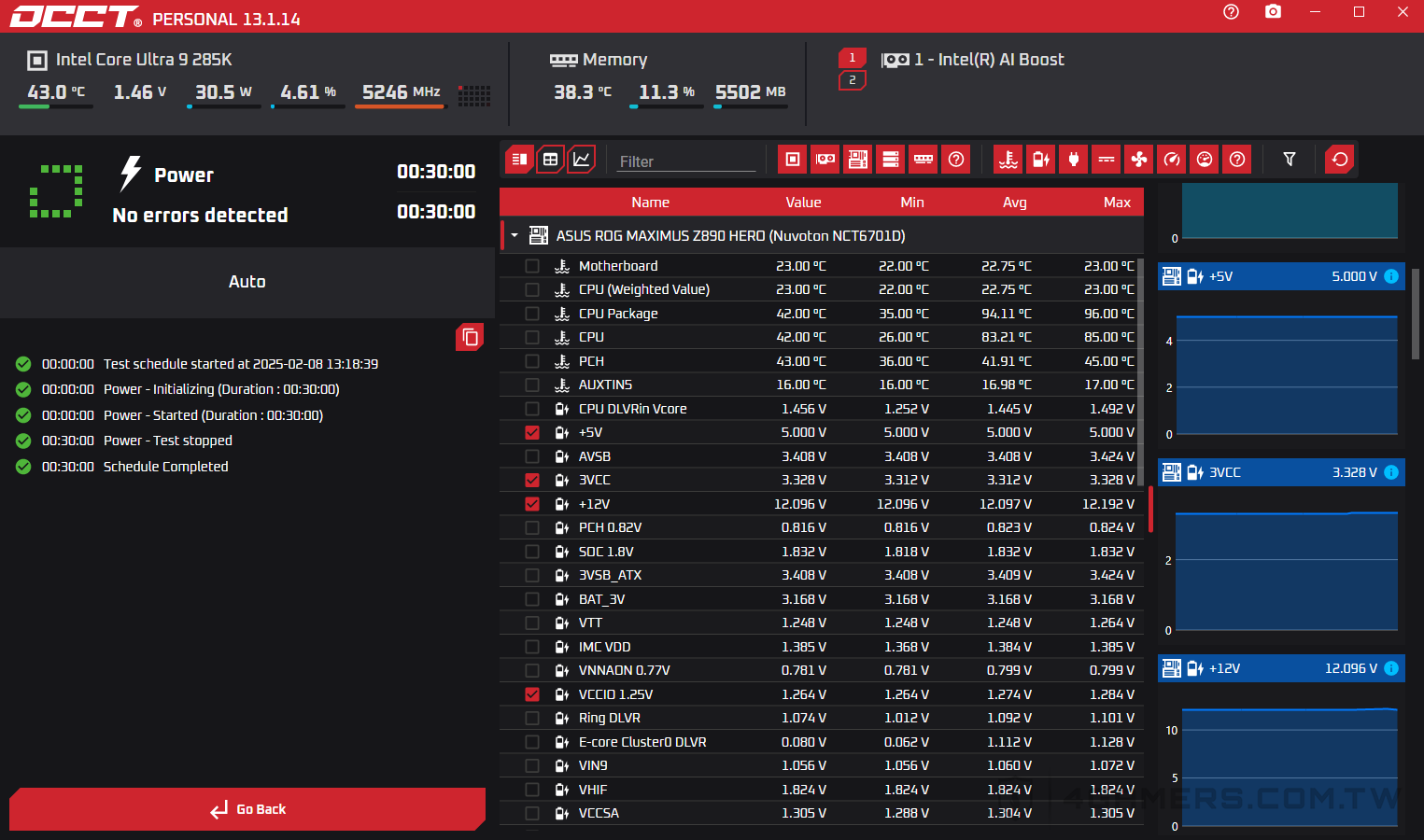
Task: Click the graphs panel vertical scrollbar
Action: point(1416,313)
